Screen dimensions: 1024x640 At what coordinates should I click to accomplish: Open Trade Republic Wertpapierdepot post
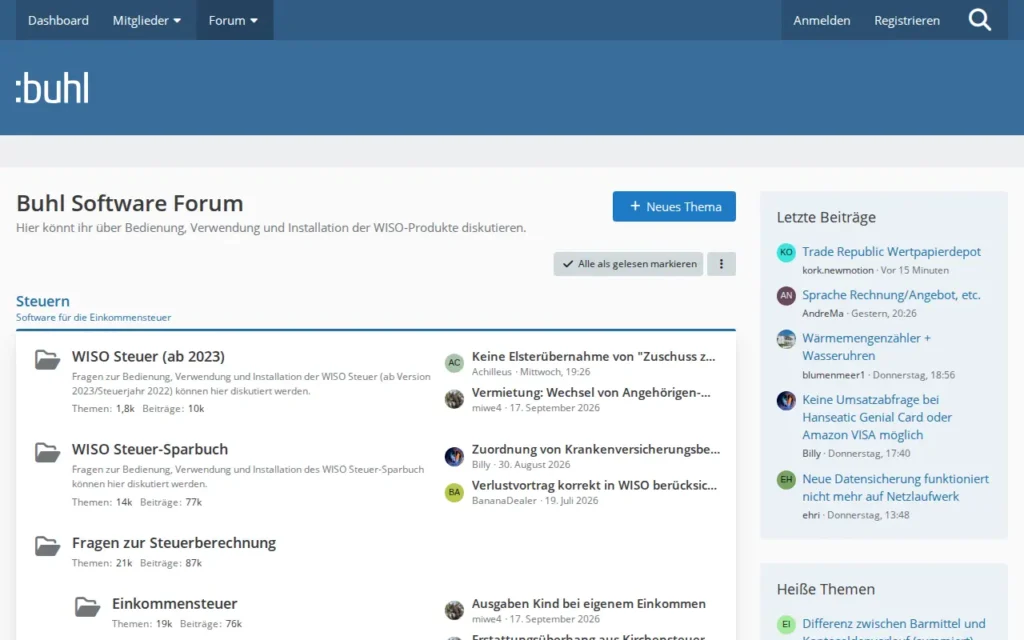coord(891,251)
